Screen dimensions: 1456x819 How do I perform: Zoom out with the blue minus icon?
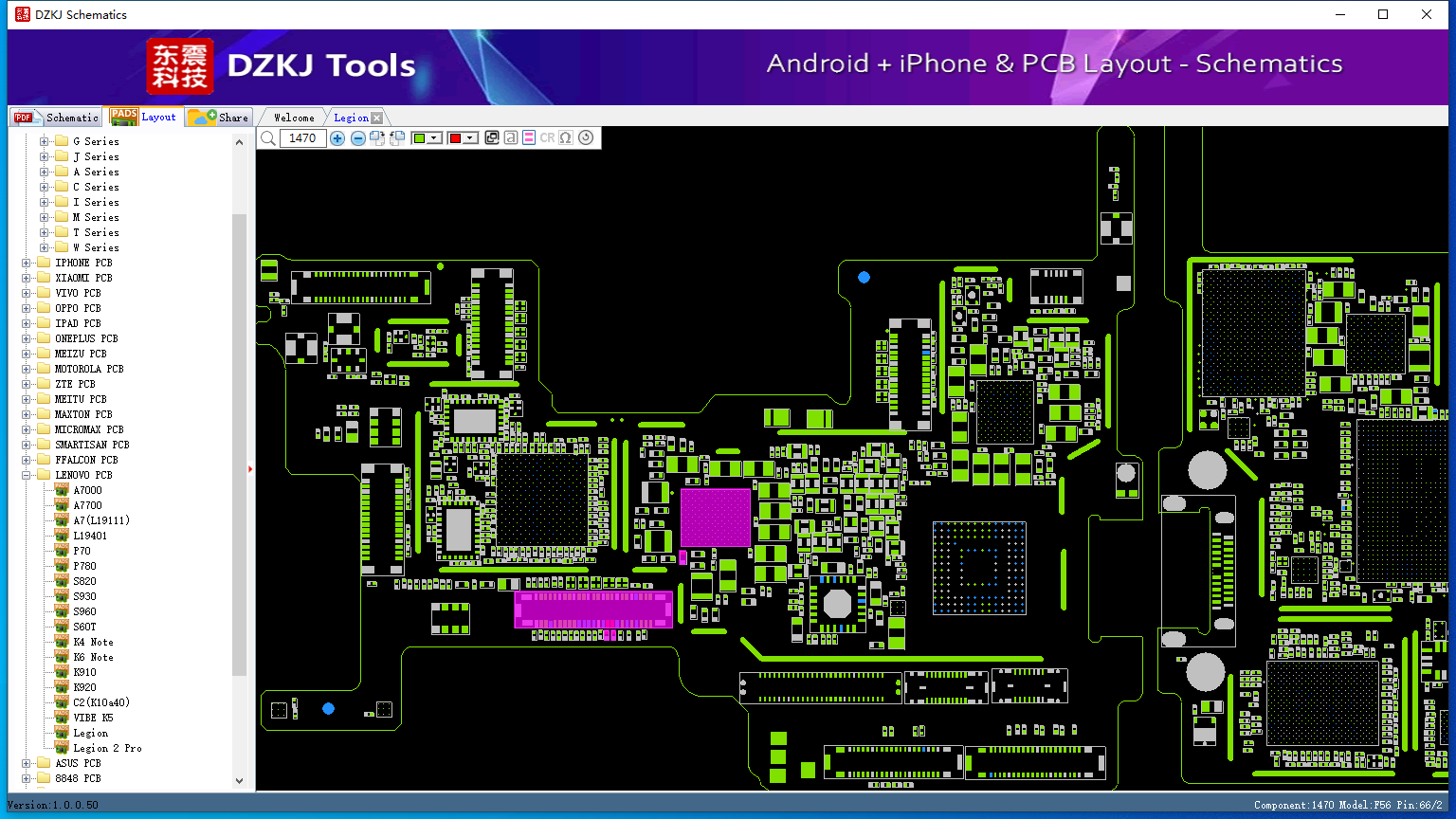tap(358, 138)
